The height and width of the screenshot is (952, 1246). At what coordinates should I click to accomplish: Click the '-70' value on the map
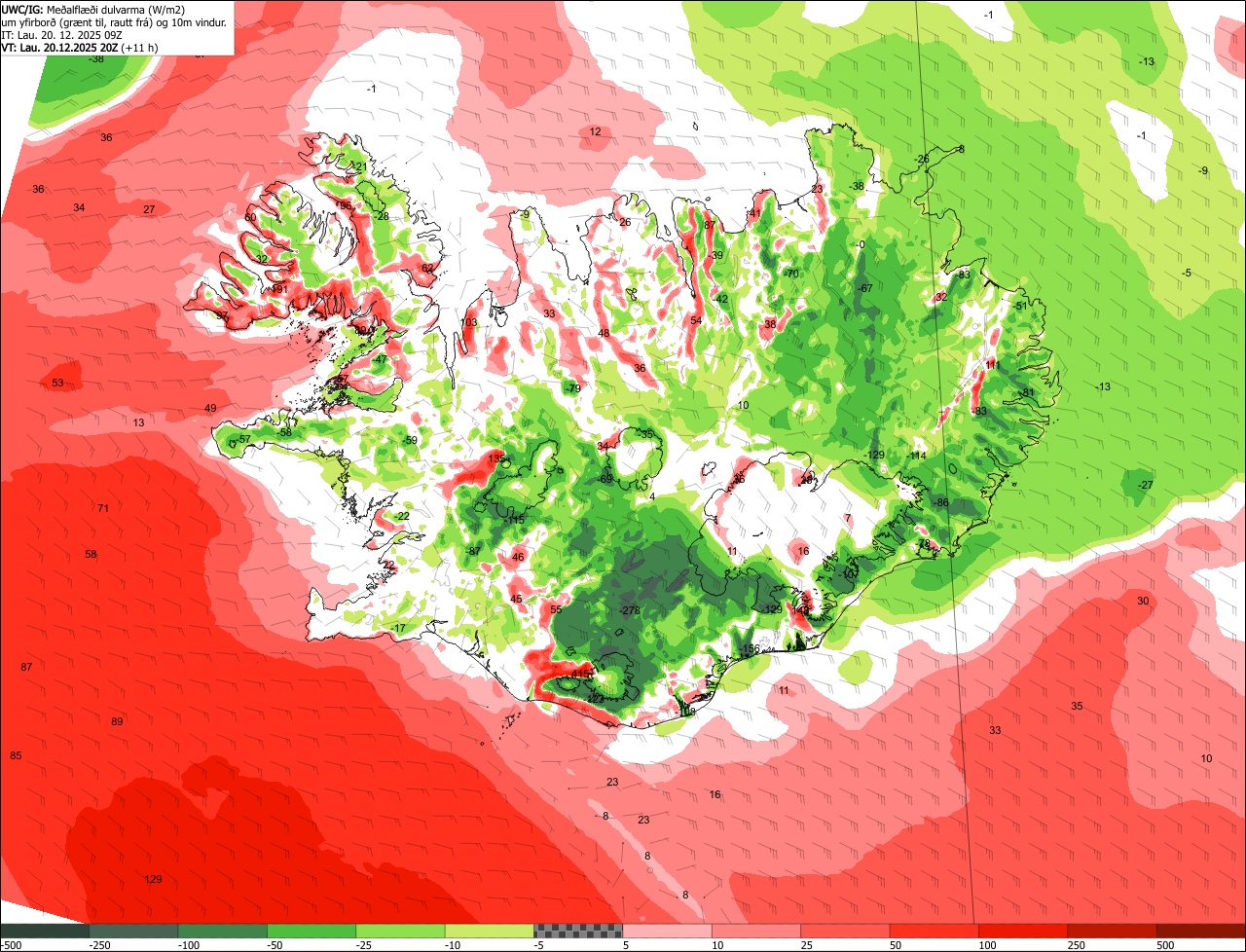pyautogui.click(x=791, y=275)
